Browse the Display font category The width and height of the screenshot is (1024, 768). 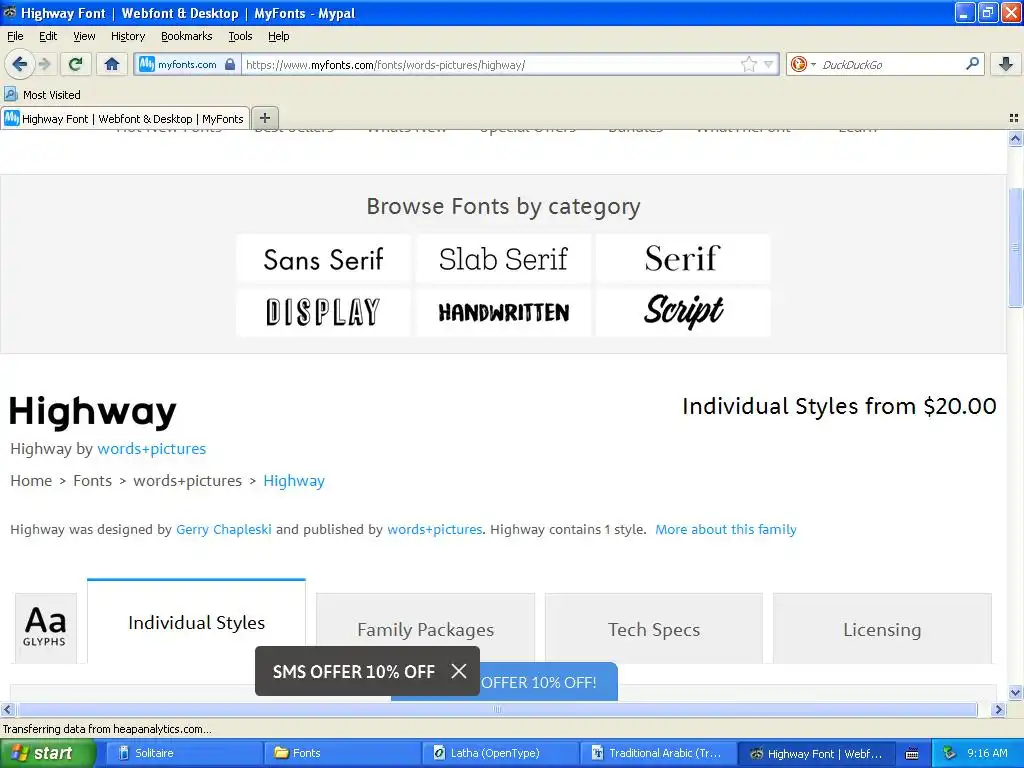coord(323,312)
